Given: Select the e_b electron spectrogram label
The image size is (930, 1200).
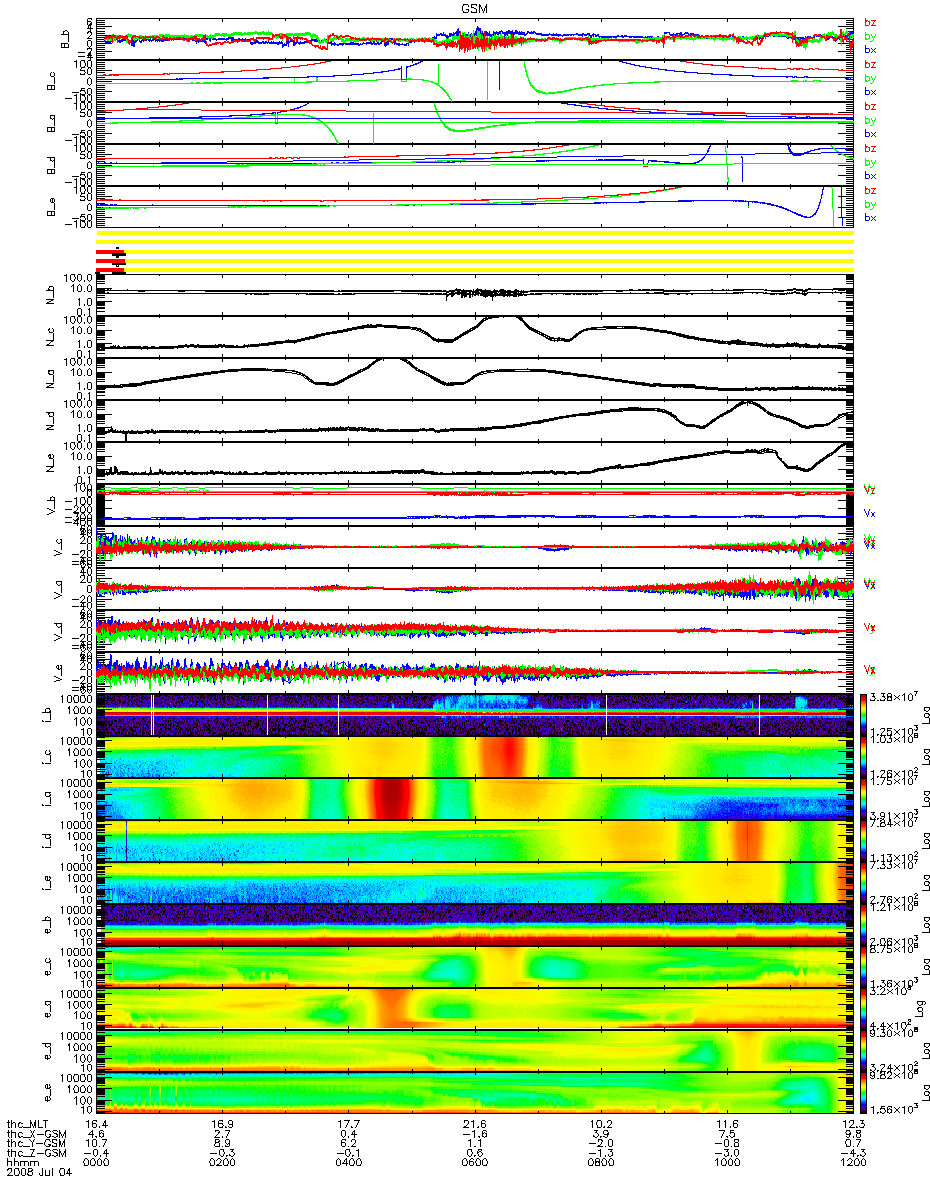Looking at the screenshot, I should pyautogui.click(x=50, y=923).
